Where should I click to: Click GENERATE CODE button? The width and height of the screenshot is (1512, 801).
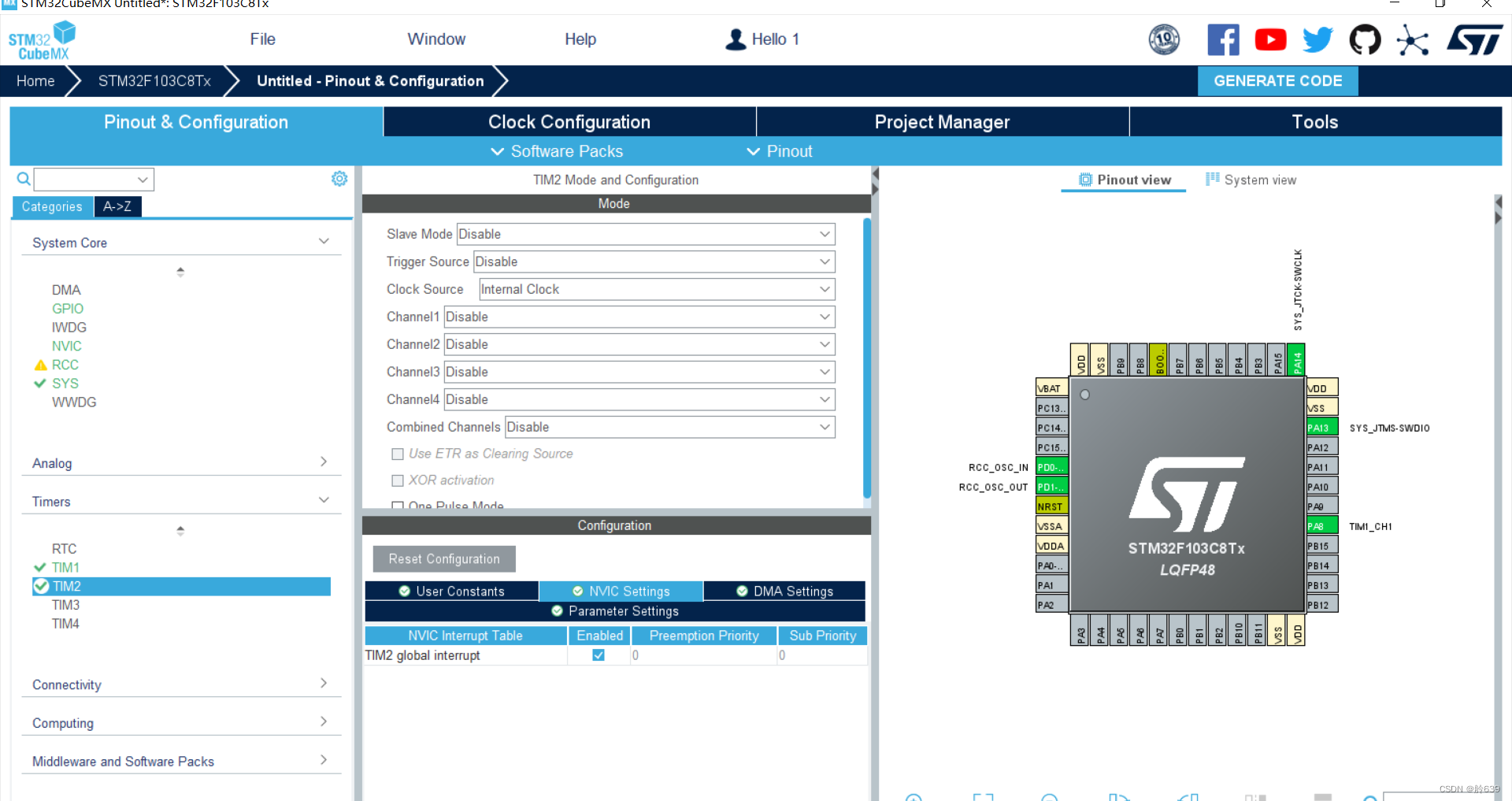[x=1277, y=81]
